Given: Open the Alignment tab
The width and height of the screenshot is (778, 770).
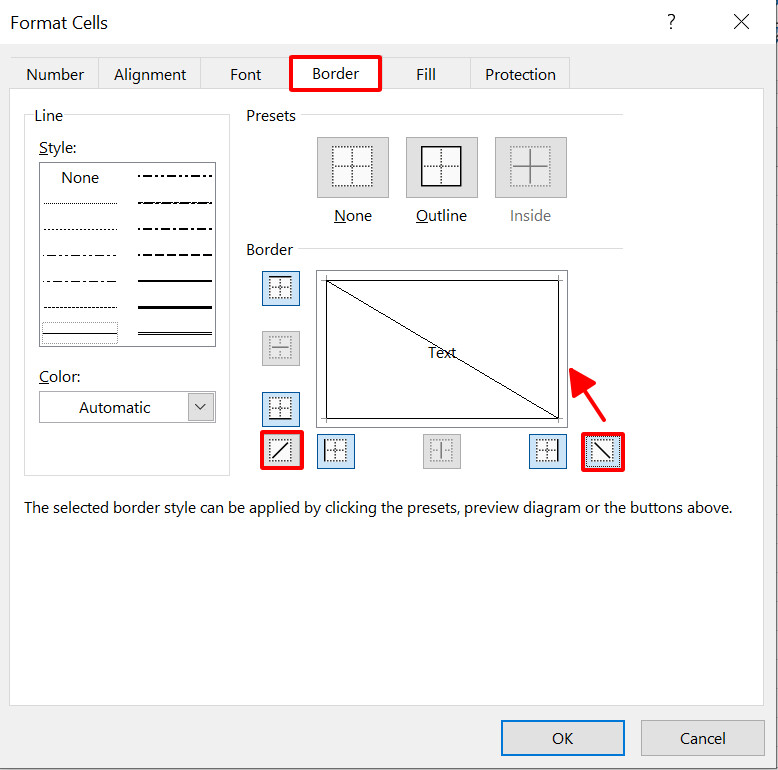Looking at the screenshot, I should [150, 74].
